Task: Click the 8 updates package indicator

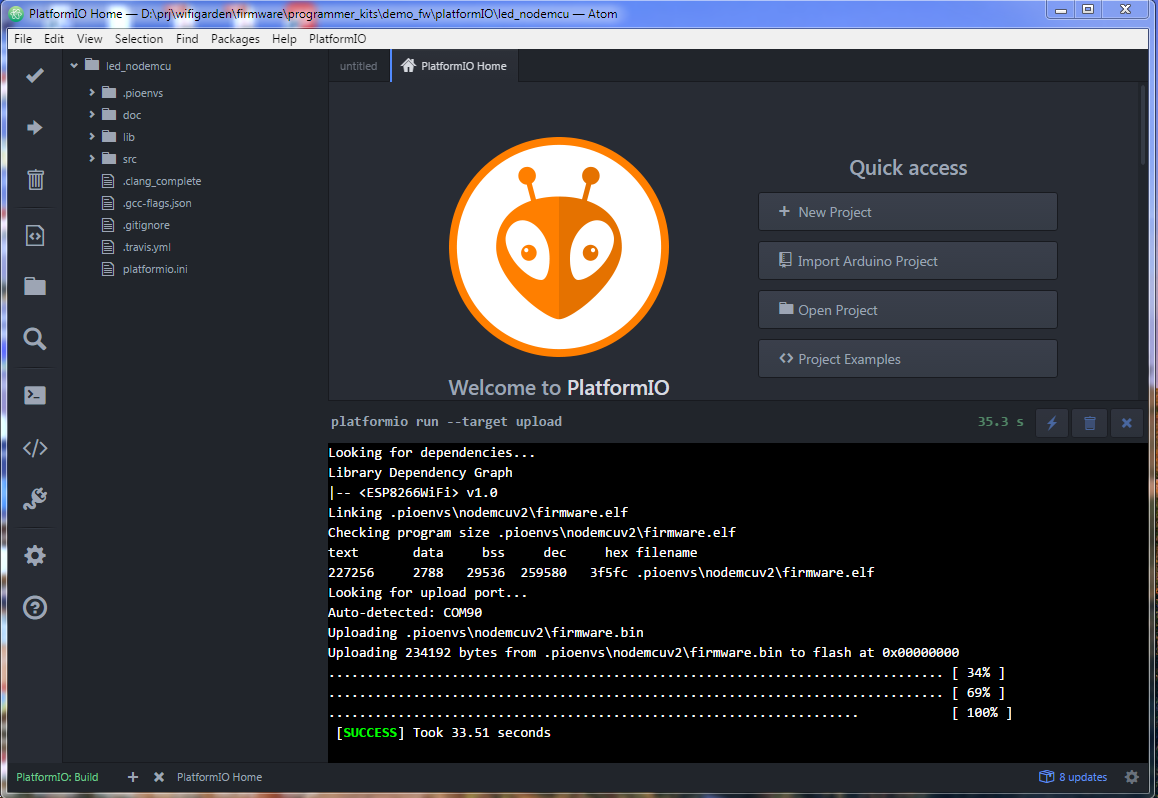Action: click(x=1073, y=777)
